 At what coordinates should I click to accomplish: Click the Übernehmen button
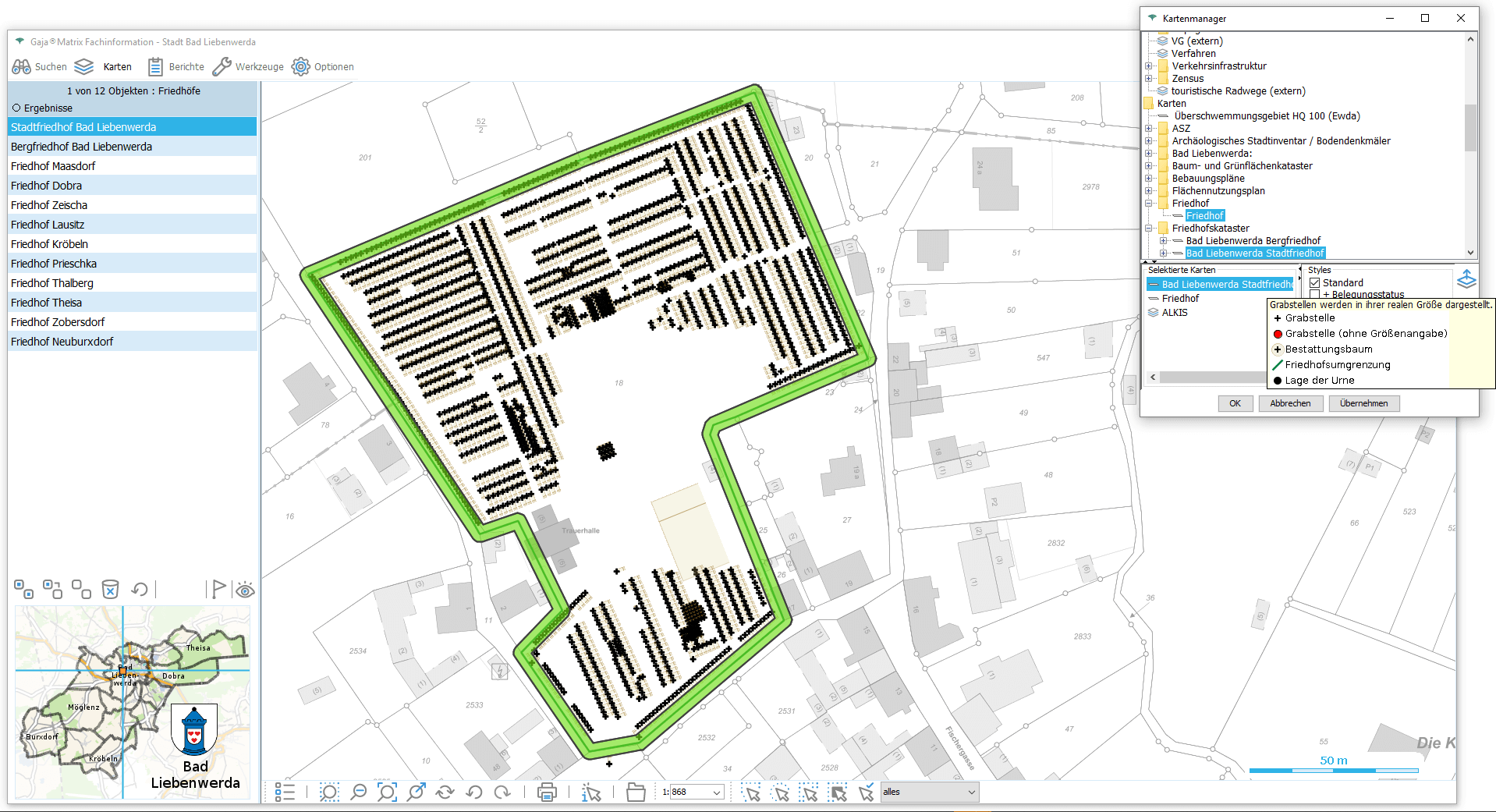(1363, 403)
